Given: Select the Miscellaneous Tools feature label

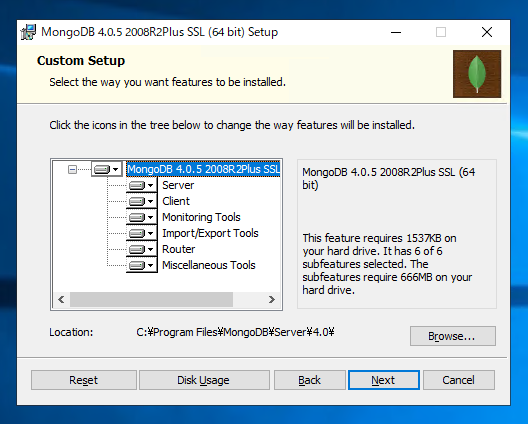Looking at the screenshot, I should click(208, 265).
